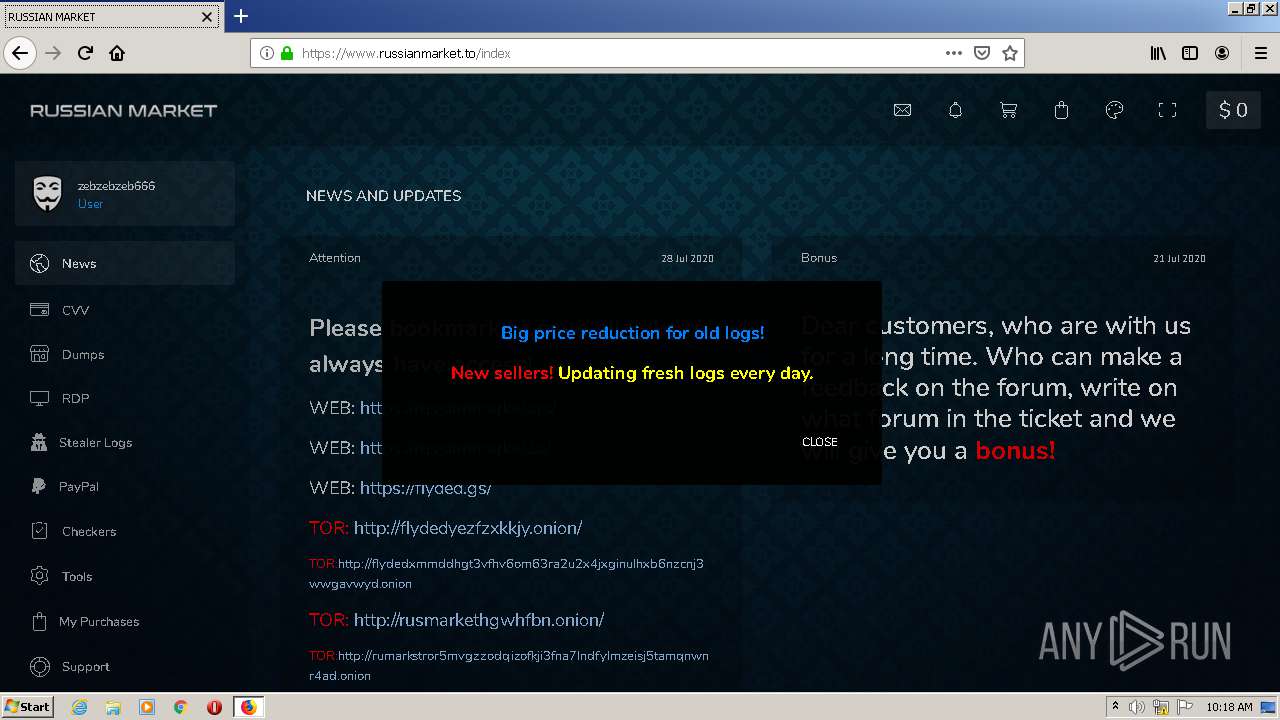The width and height of the screenshot is (1280, 720).
Task: Go back with browser back arrow
Action: point(20,53)
